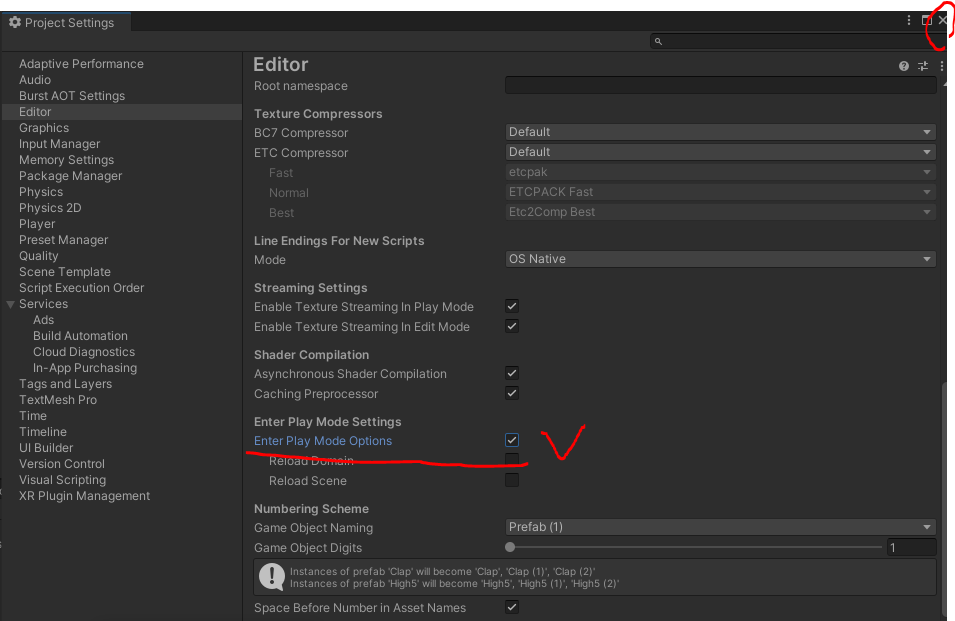Click the Enter Play Mode Options link

[x=323, y=441]
